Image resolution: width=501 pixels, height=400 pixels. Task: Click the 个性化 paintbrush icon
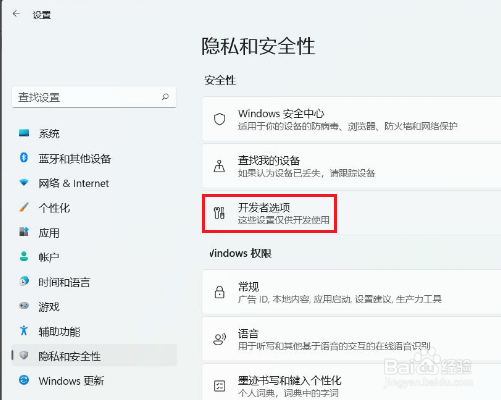tap(24, 207)
